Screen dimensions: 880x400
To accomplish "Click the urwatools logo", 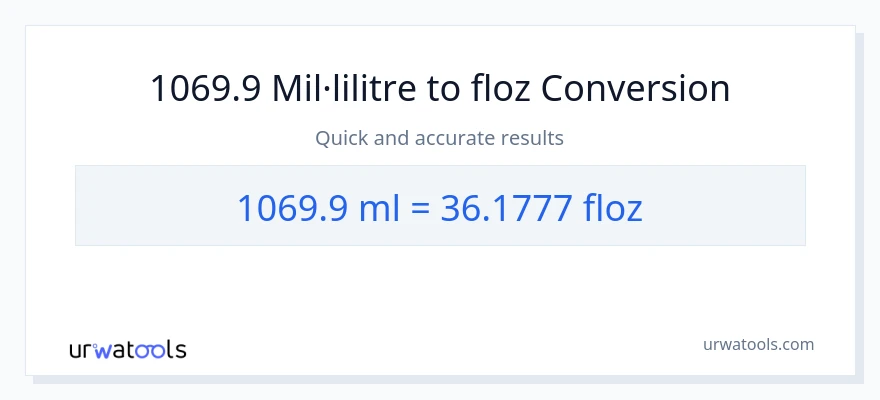I will pyautogui.click(x=127, y=349).
